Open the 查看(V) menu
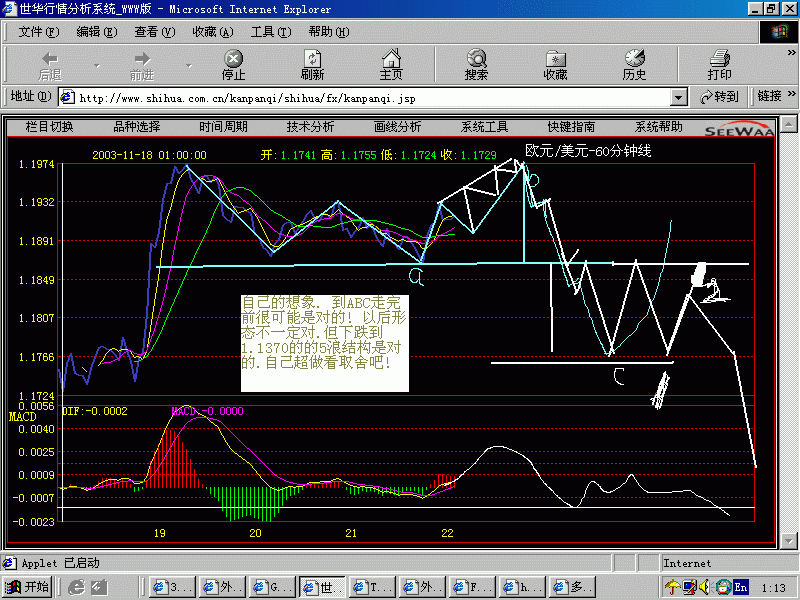800x600 pixels. pyautogui.click(x=155, y=32)
